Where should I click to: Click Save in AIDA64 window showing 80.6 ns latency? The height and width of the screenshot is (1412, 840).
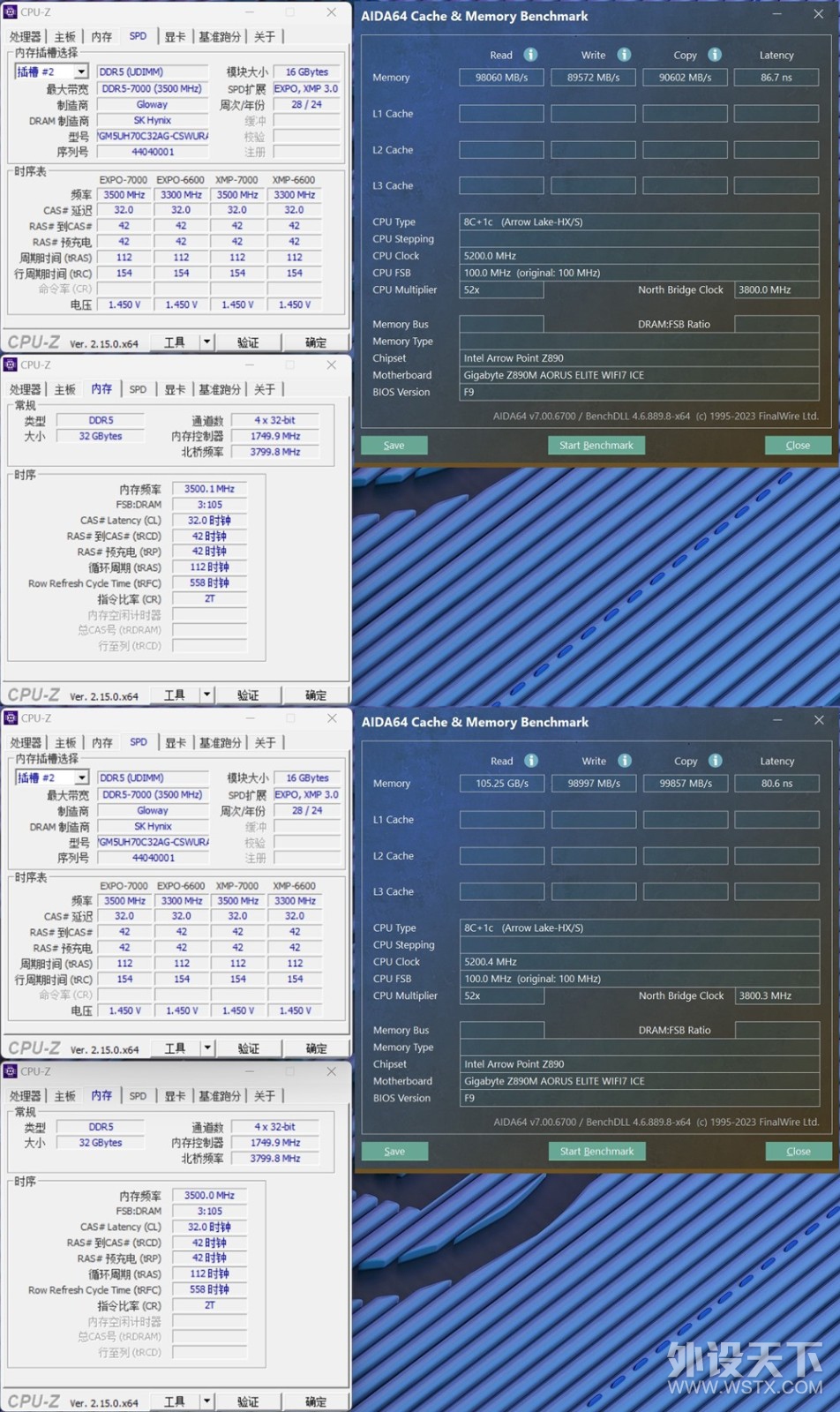[395, 1152]
